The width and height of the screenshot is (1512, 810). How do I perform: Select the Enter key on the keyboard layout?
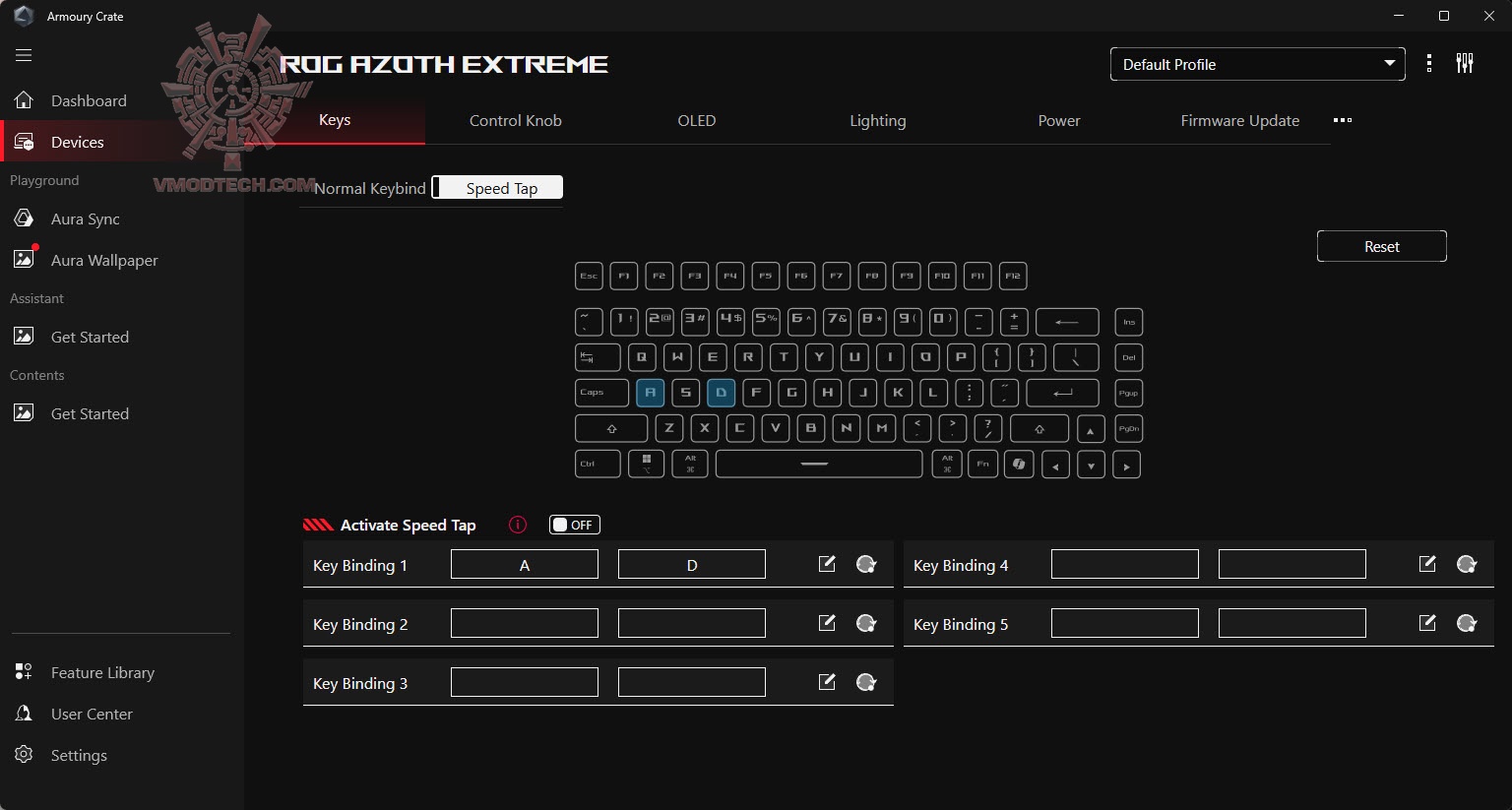[x=1063, y=393]
